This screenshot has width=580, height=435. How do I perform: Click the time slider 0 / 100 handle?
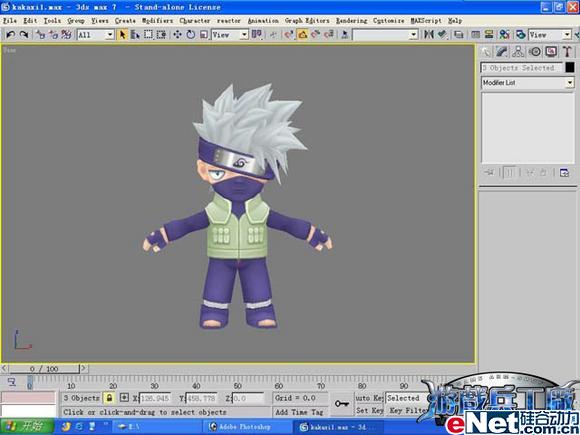click(44, 368)
